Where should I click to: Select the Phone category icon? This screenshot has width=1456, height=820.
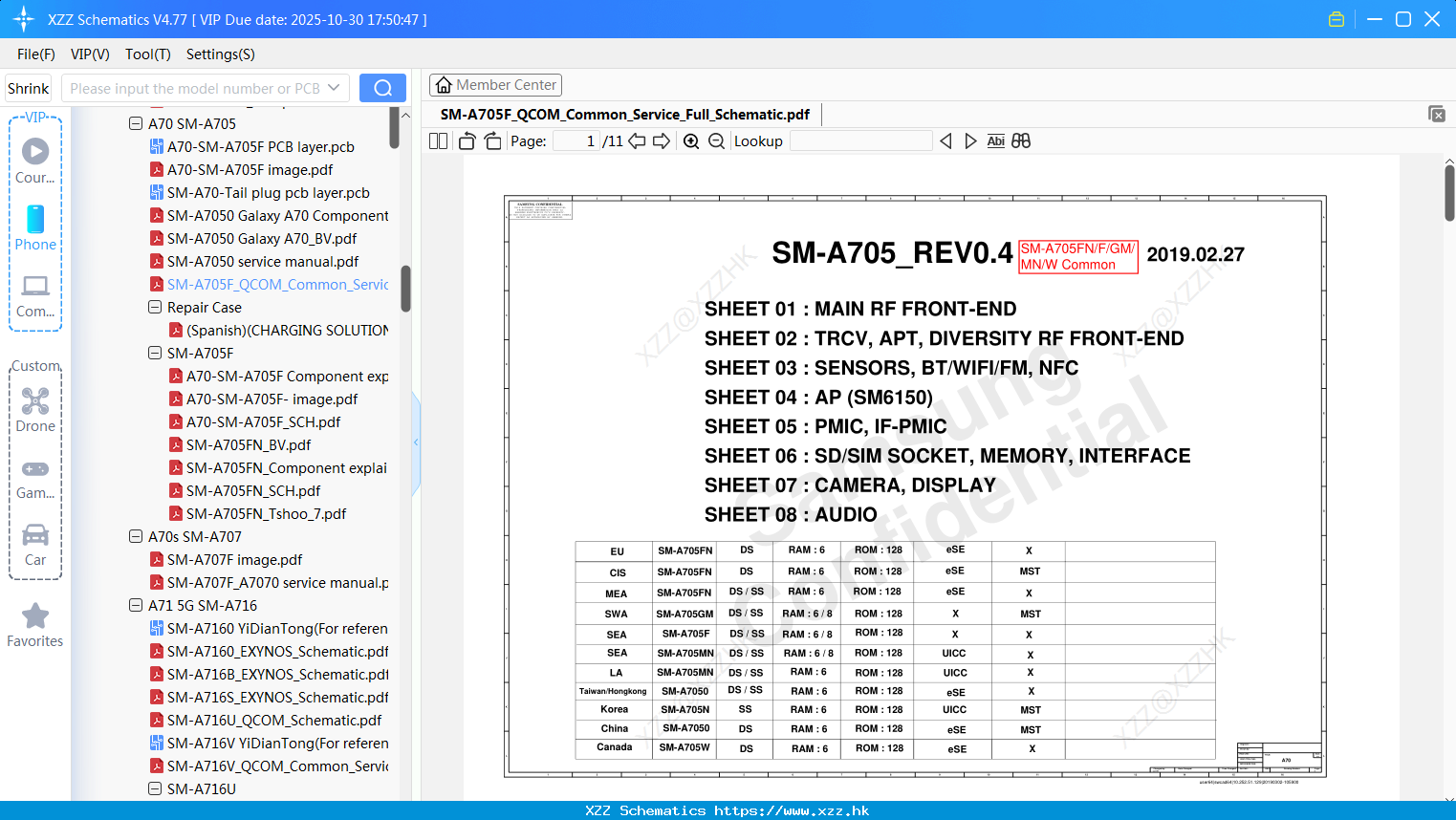35,219
